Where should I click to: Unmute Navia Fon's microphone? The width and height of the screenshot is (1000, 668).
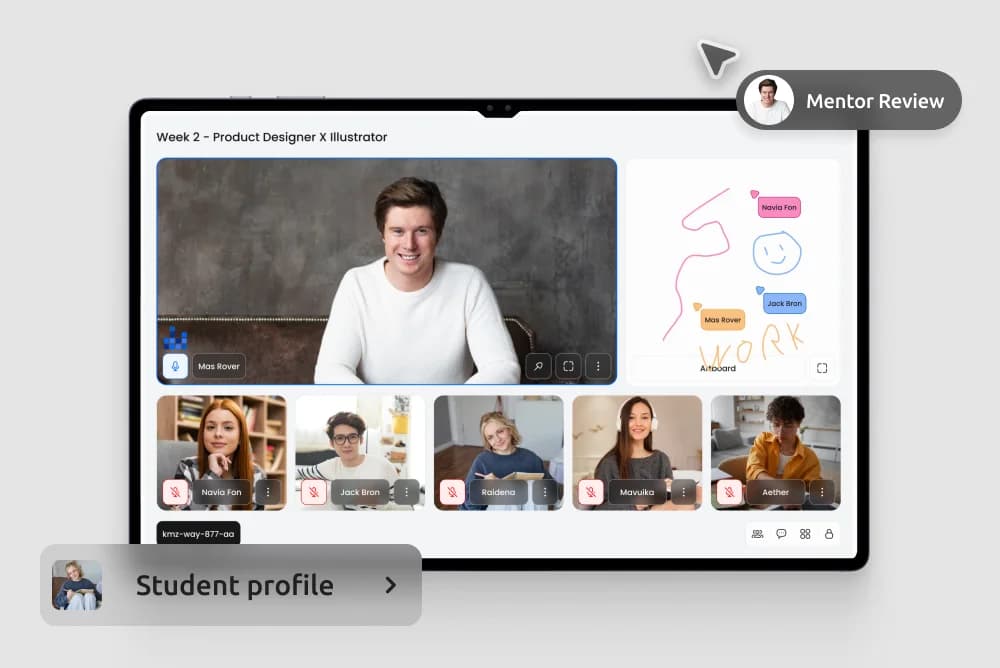point(175,492)
